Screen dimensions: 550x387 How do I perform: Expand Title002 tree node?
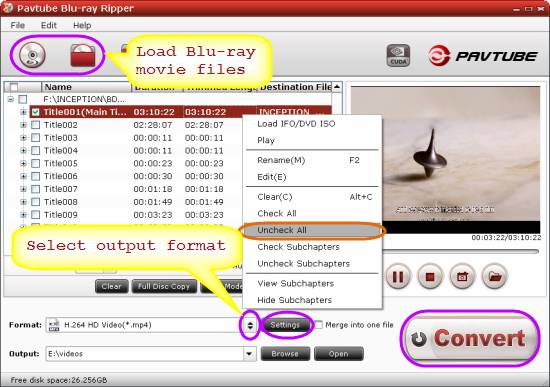23,125
